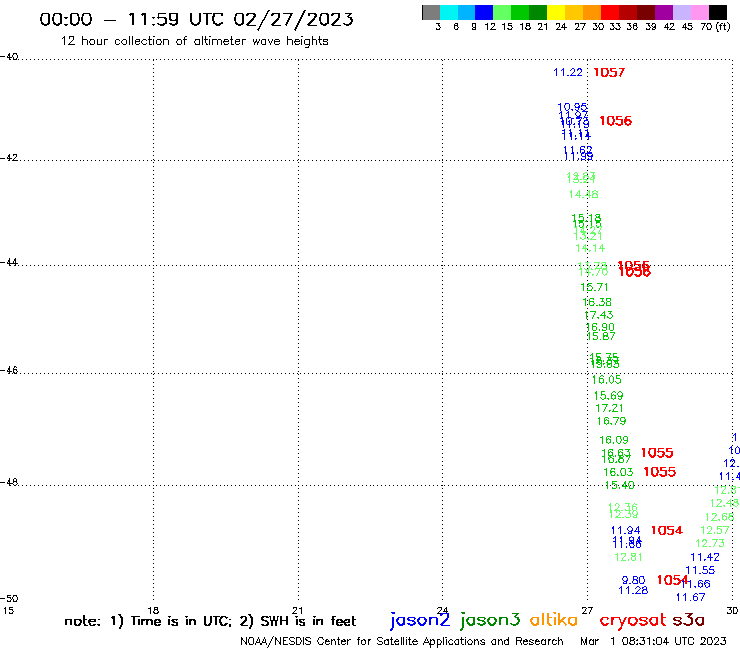Click the red '1055' beside the 16.03 value
740x650 pixels.
click(660, 472)
